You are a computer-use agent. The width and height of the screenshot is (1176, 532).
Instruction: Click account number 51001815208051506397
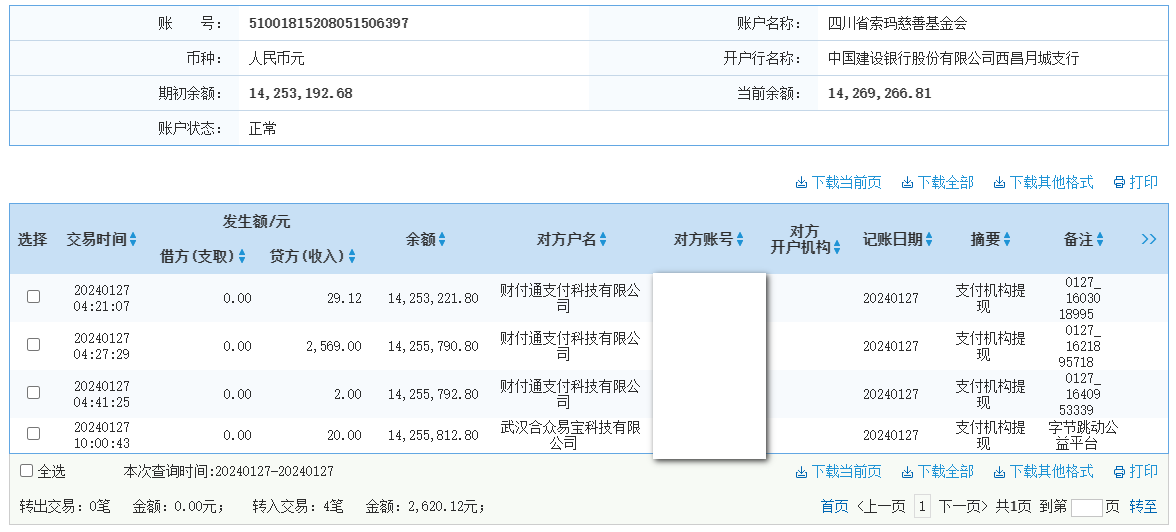(x=328, y=23)
